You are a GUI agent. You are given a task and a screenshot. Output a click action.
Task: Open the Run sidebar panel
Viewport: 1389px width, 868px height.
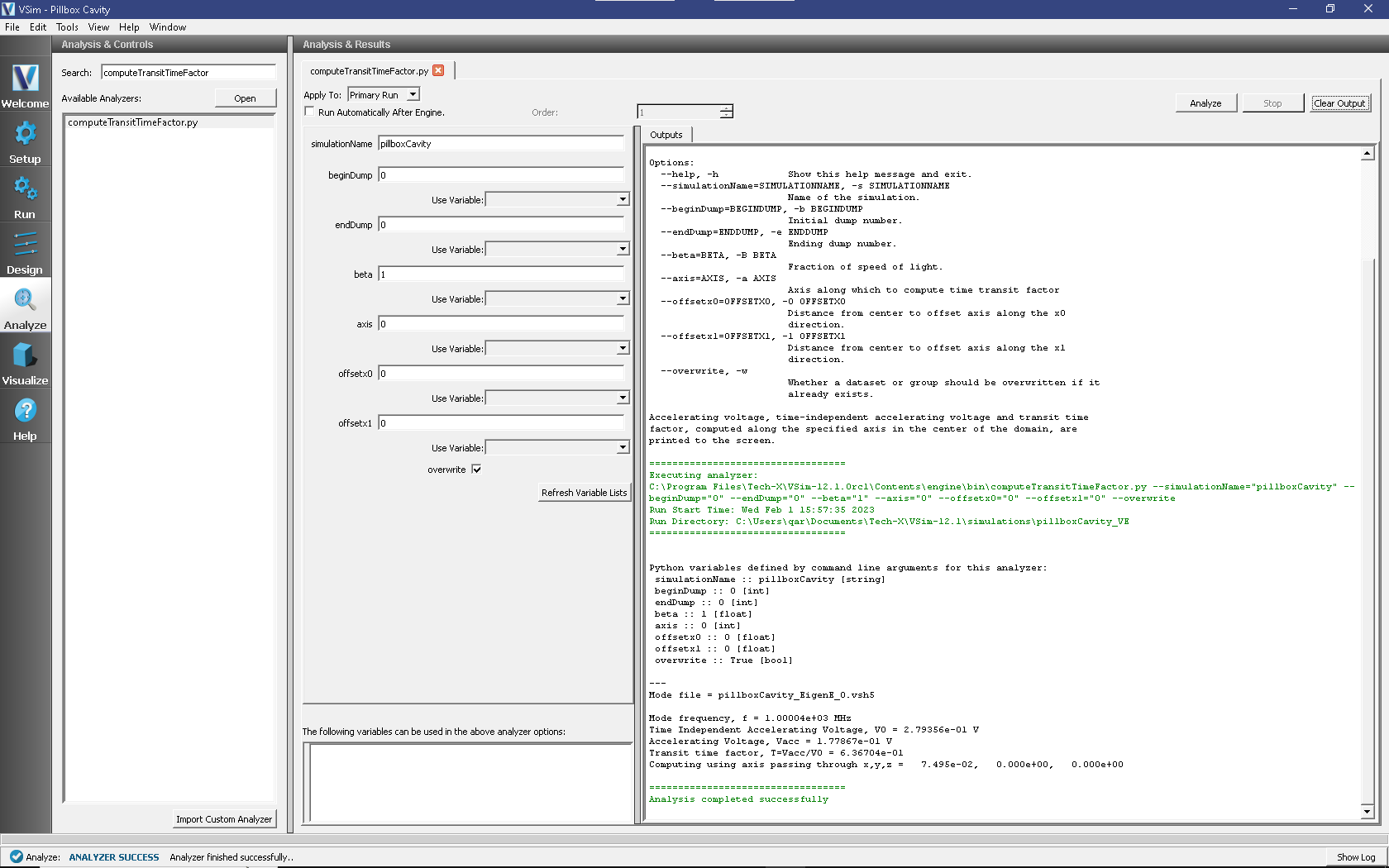[x=25, y=196]
